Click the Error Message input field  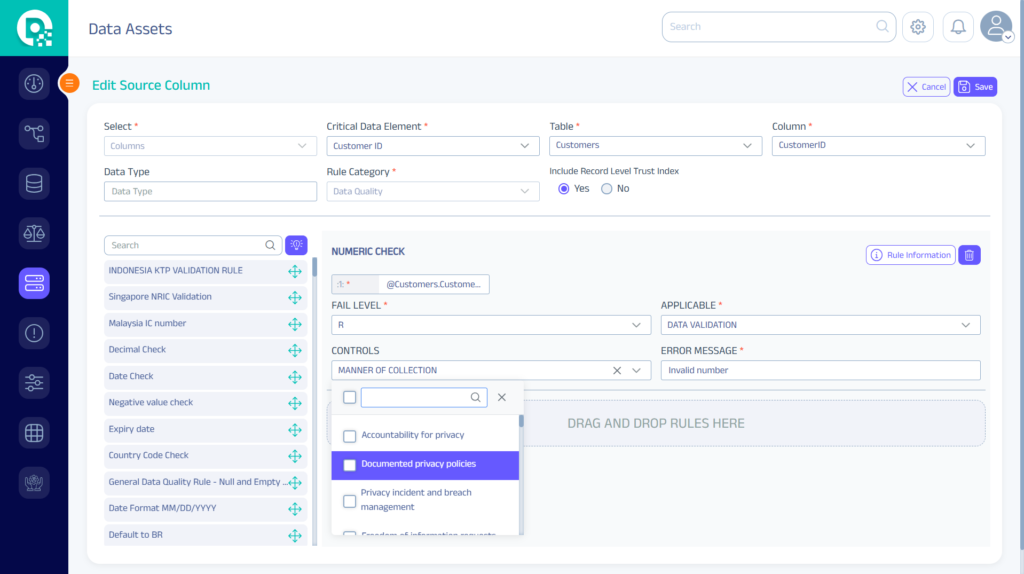click(x=820, y=370)
